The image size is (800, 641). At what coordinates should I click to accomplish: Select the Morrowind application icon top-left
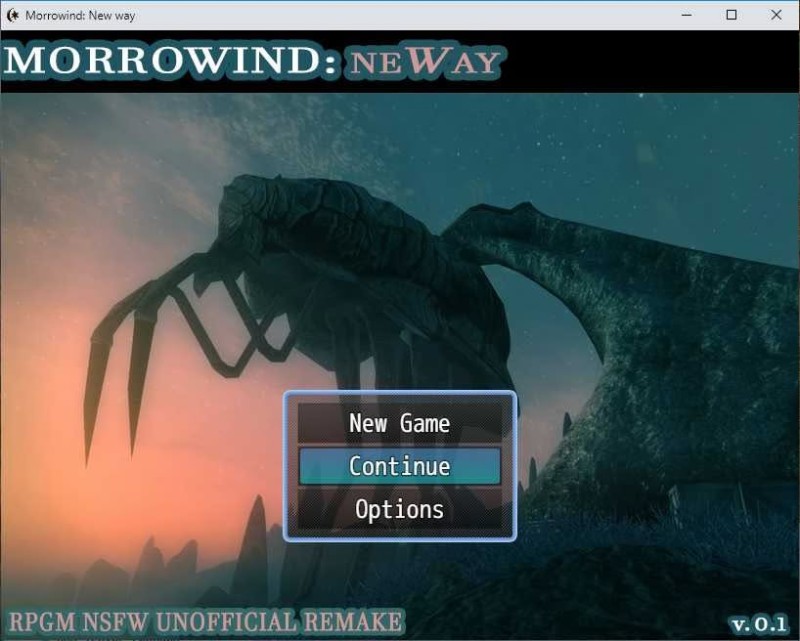(14, 15)
